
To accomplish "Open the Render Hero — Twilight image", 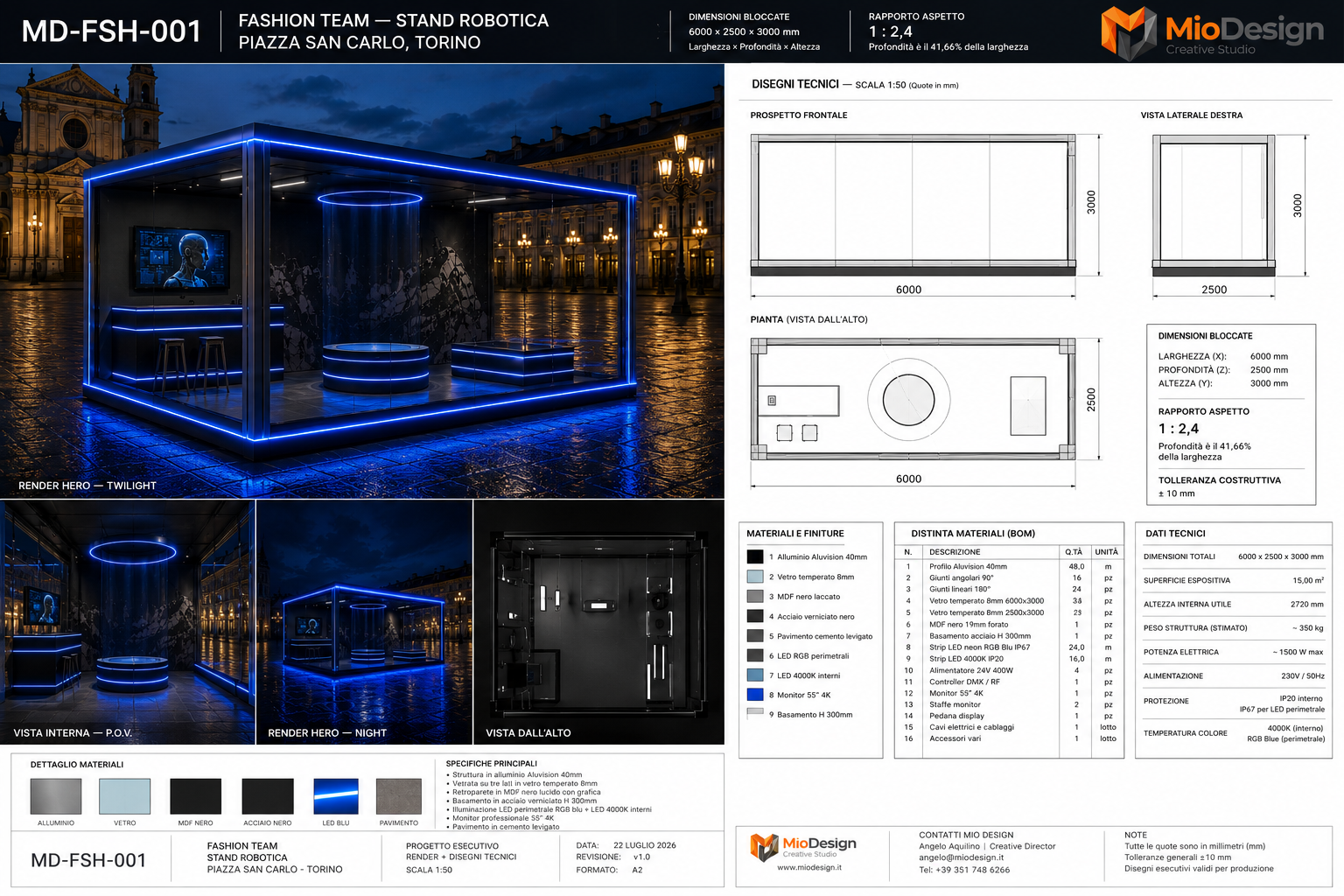I will click(x=362, y=281).
